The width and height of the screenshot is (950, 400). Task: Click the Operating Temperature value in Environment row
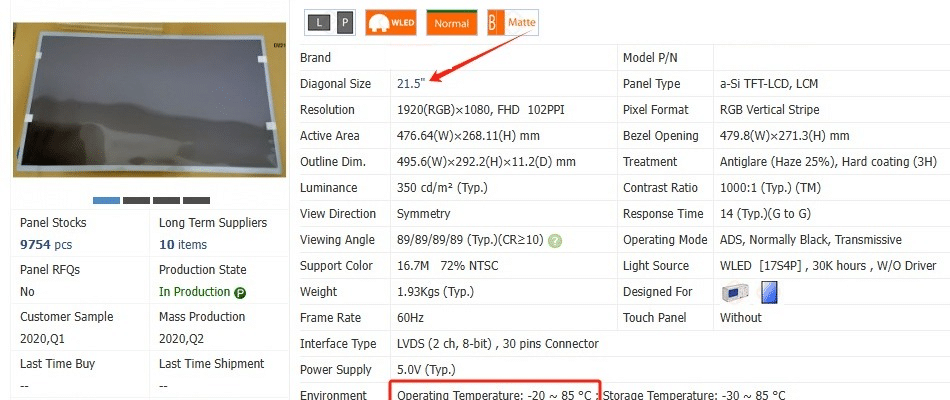click(x=494, y=396)
